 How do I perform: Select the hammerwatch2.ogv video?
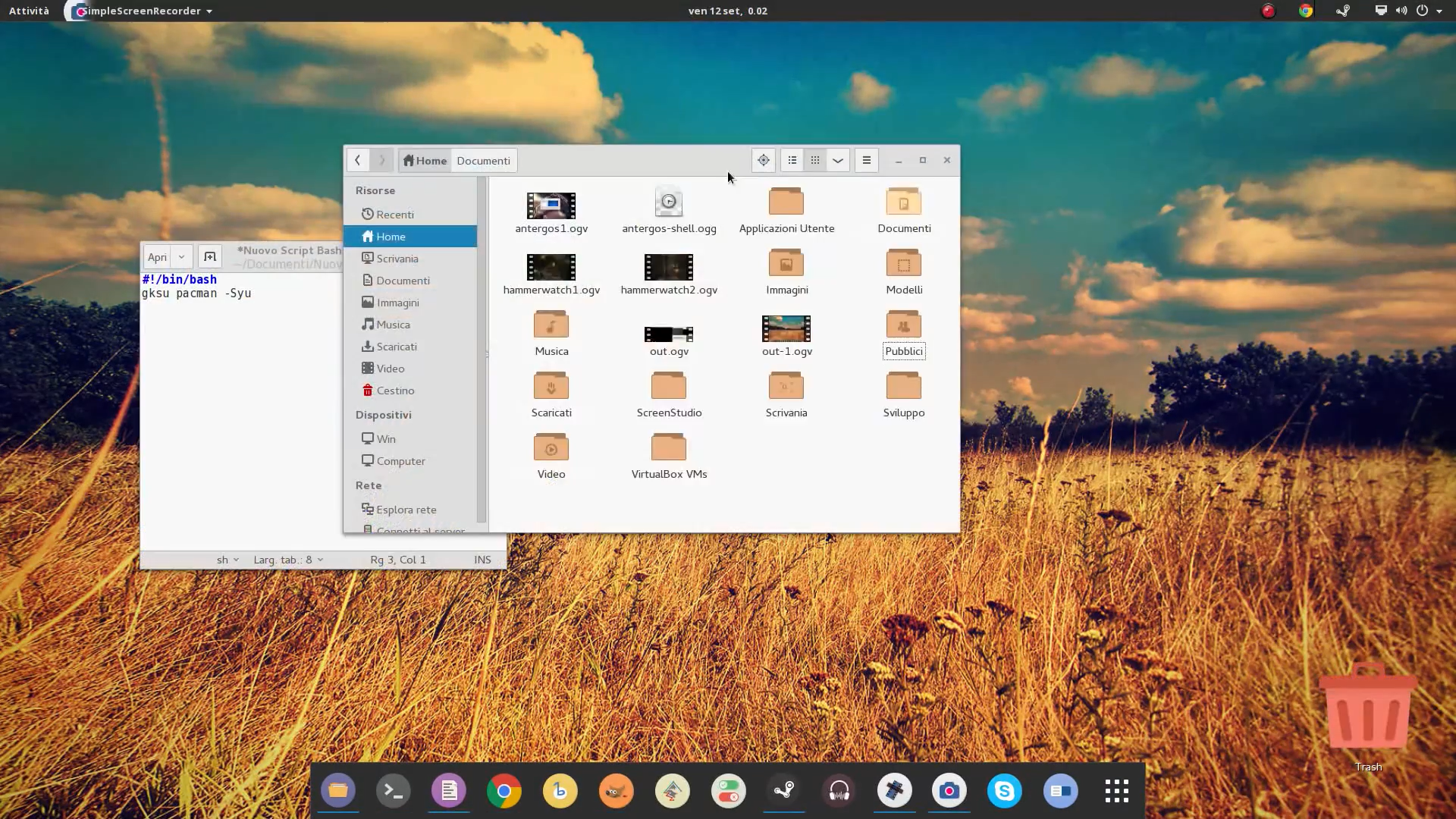tap(669, 274)
